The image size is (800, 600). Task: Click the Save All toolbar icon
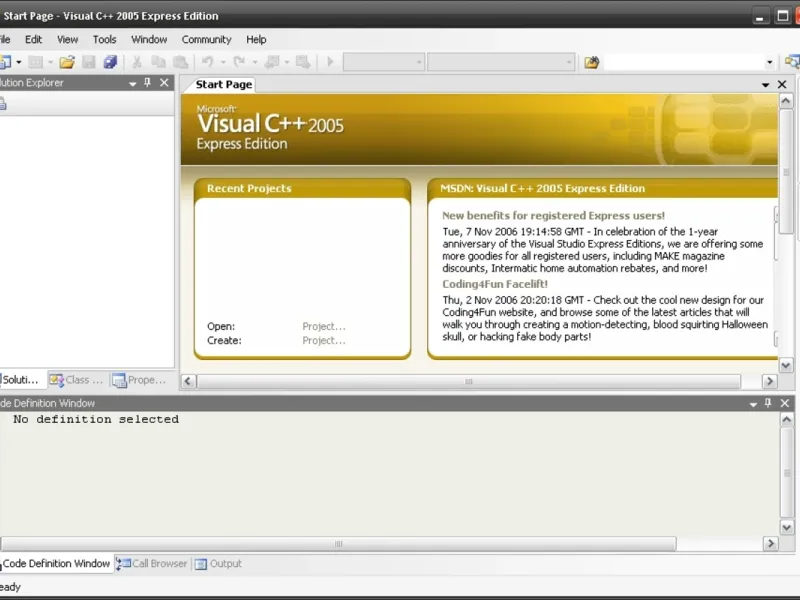pyautogui.click(x=110, y=62)
